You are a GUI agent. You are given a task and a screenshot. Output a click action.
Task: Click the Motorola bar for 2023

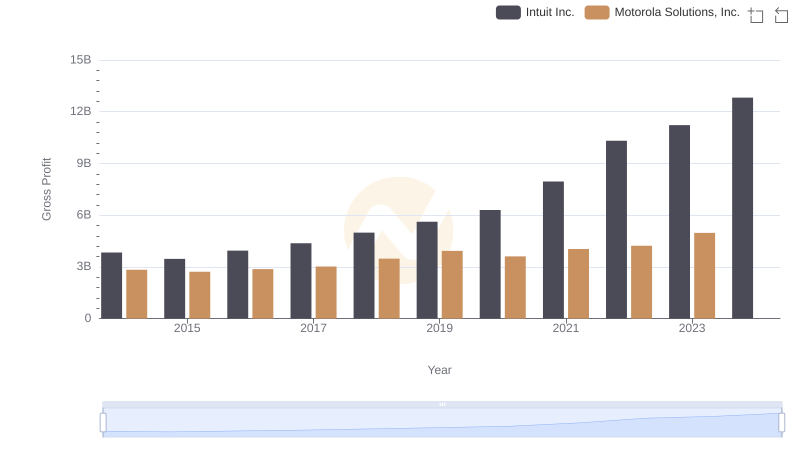(705, 276)
